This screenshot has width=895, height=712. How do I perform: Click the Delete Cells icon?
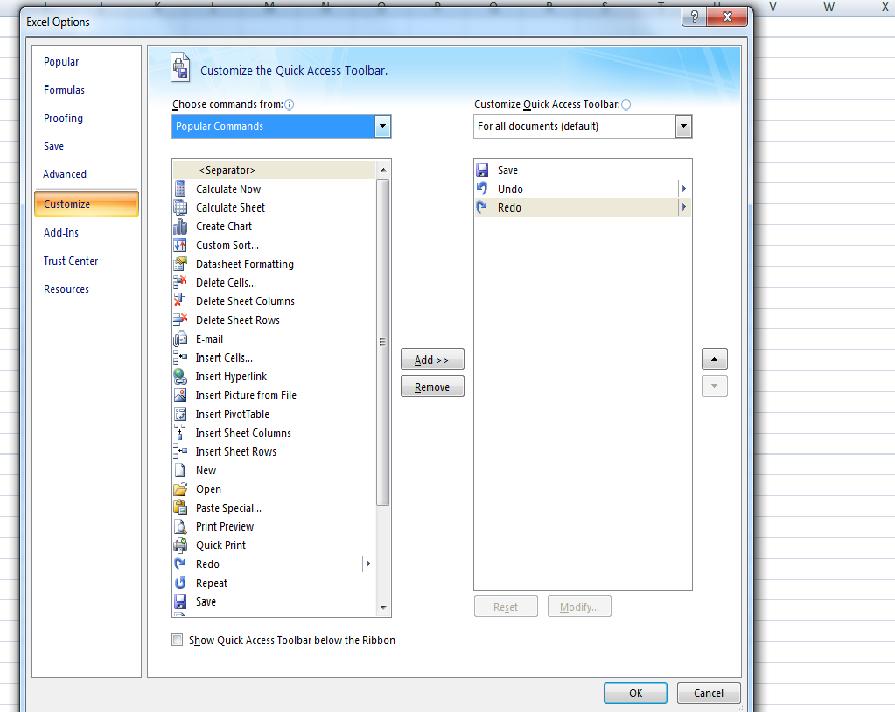tap(180, 282)
